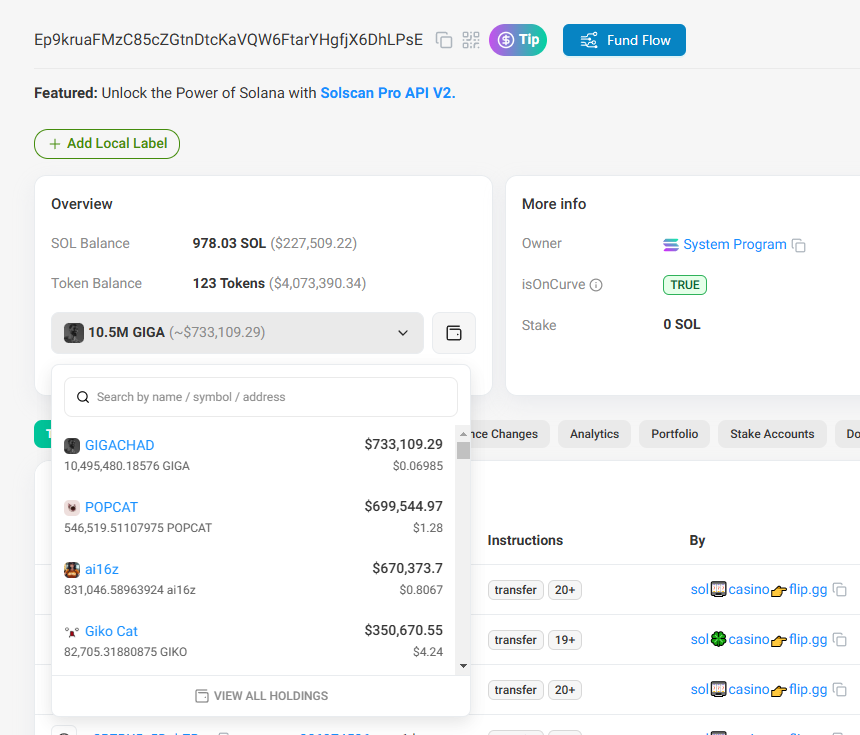Expand the 19+ instructions badge

pyautogui.click(x=565, y=640)
